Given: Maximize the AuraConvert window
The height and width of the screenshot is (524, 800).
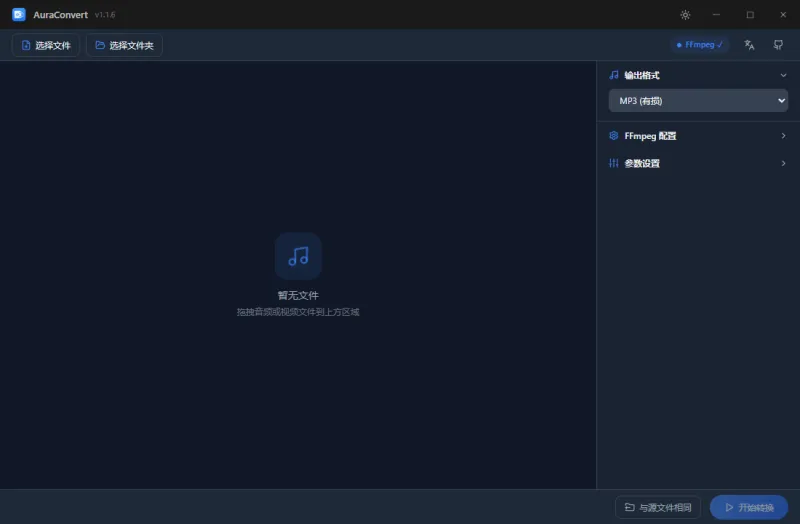Looking at the screenshot, I should (750, 15).
